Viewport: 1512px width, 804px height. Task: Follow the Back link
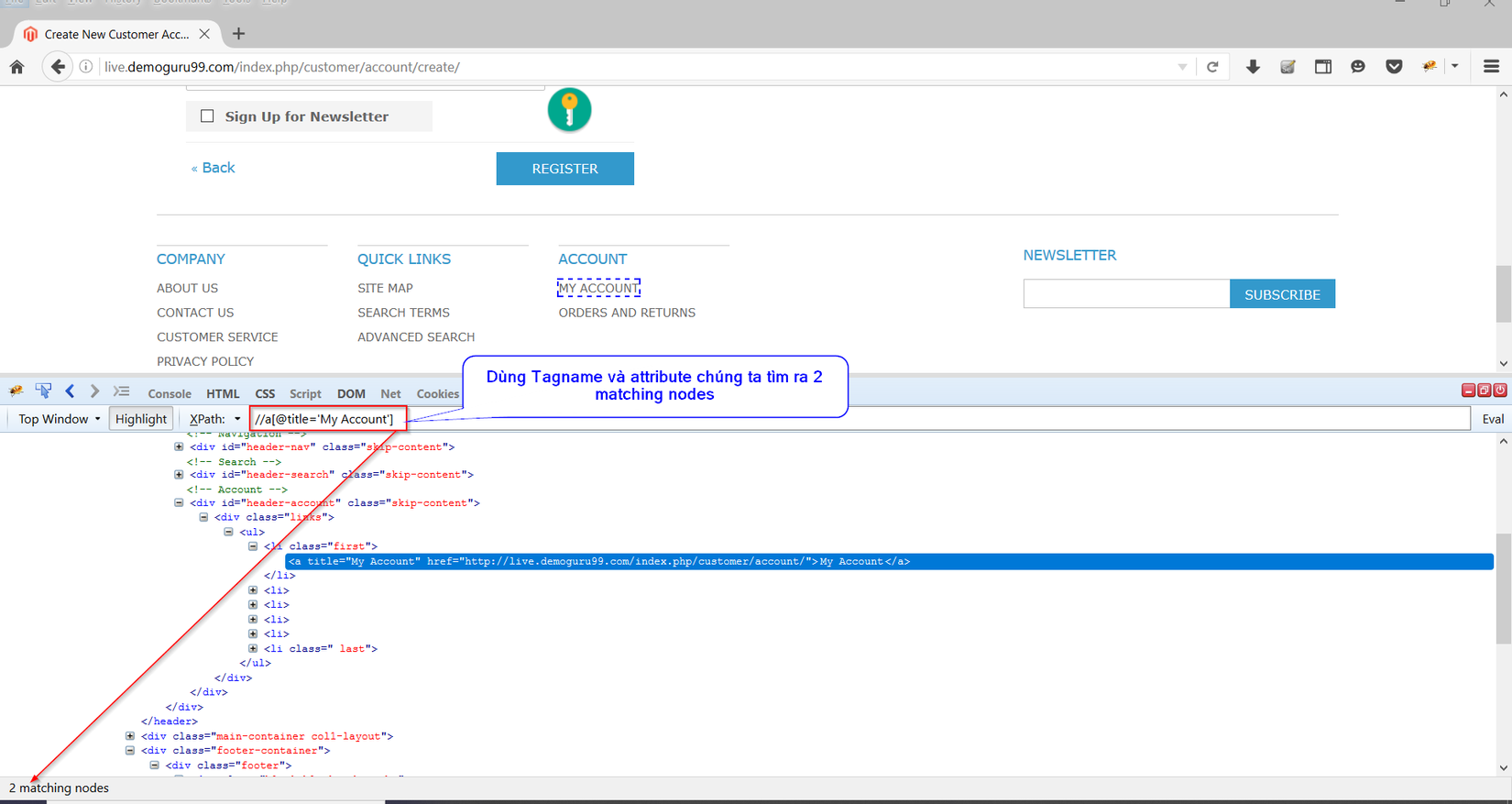tap(213, 168)
